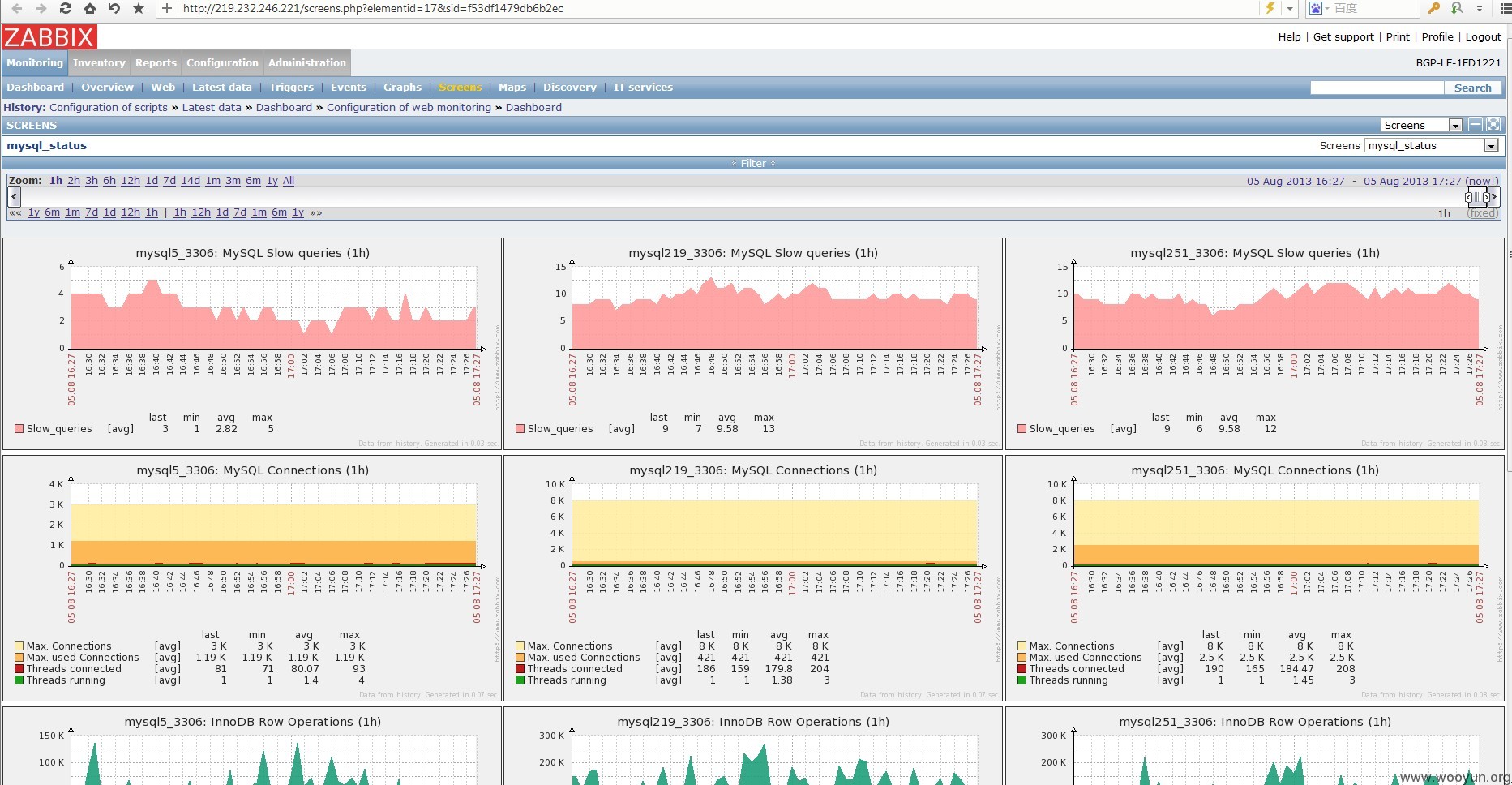Click the undo/restore closed tab icon
This screenshot has width=1512, height=785.
(114, 8)
